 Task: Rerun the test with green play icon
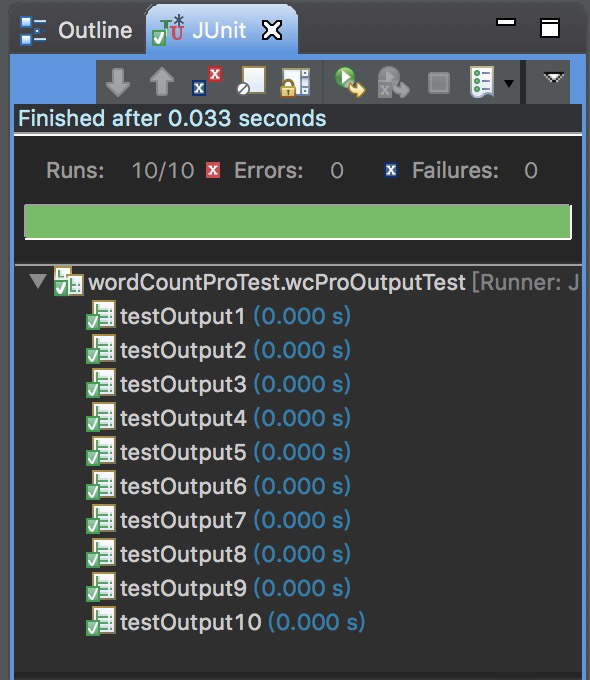tap(350, 82)
